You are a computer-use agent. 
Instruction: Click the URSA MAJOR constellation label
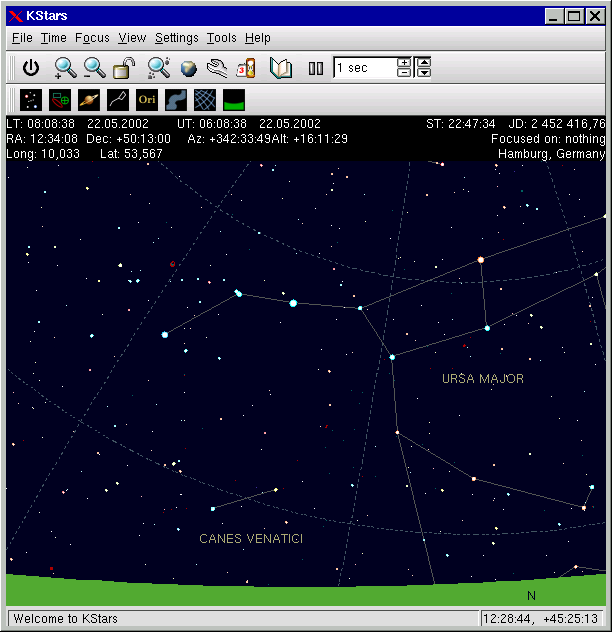pos(483,379)
